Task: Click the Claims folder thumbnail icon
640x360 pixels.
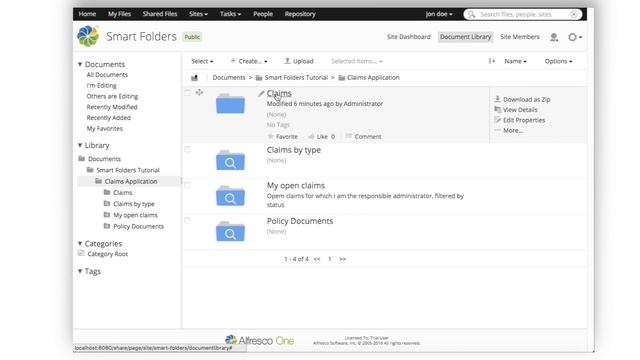Action: coord(230,103)
